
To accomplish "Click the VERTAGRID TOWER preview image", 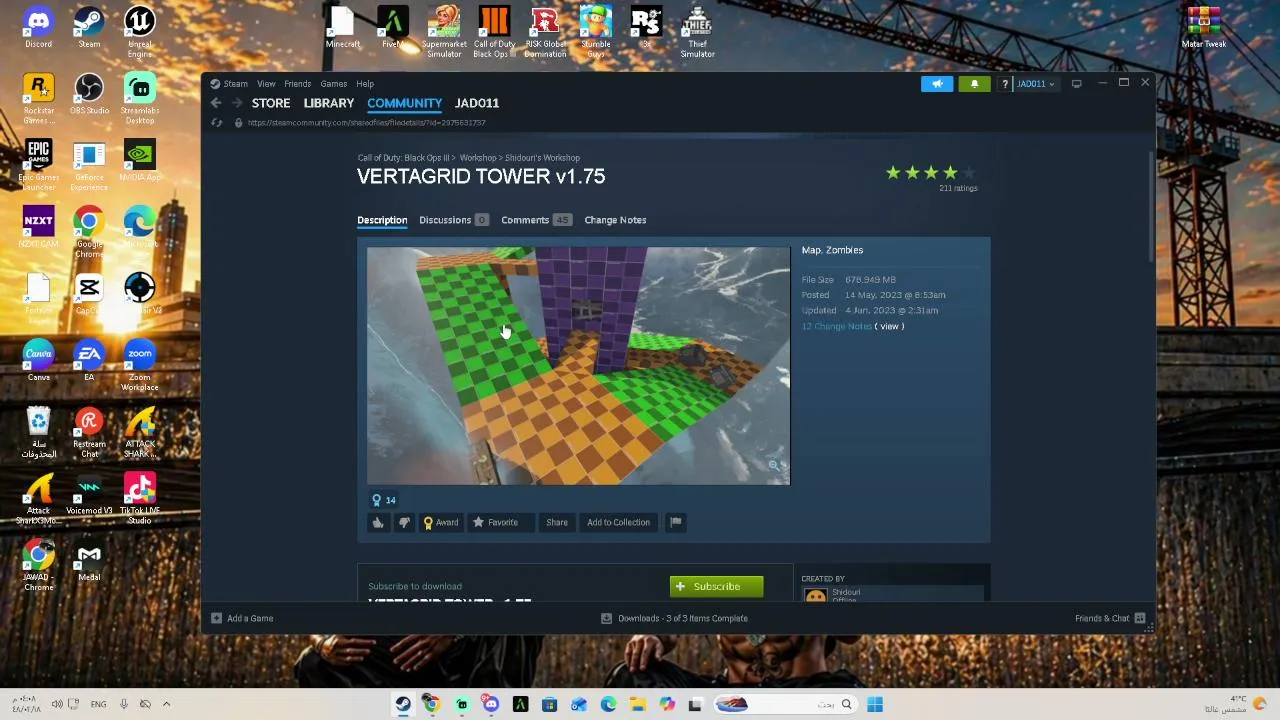I will tap(578, 366).
